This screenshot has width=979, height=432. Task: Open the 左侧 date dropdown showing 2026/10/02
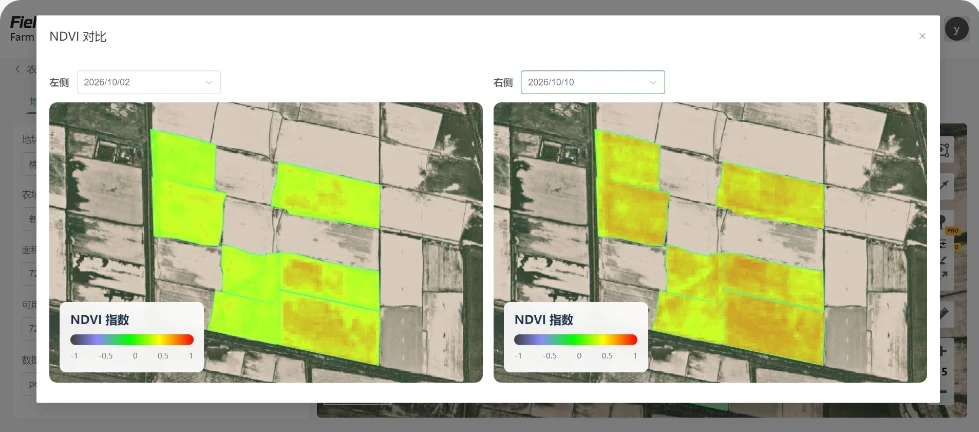click(x=149, y=82)
